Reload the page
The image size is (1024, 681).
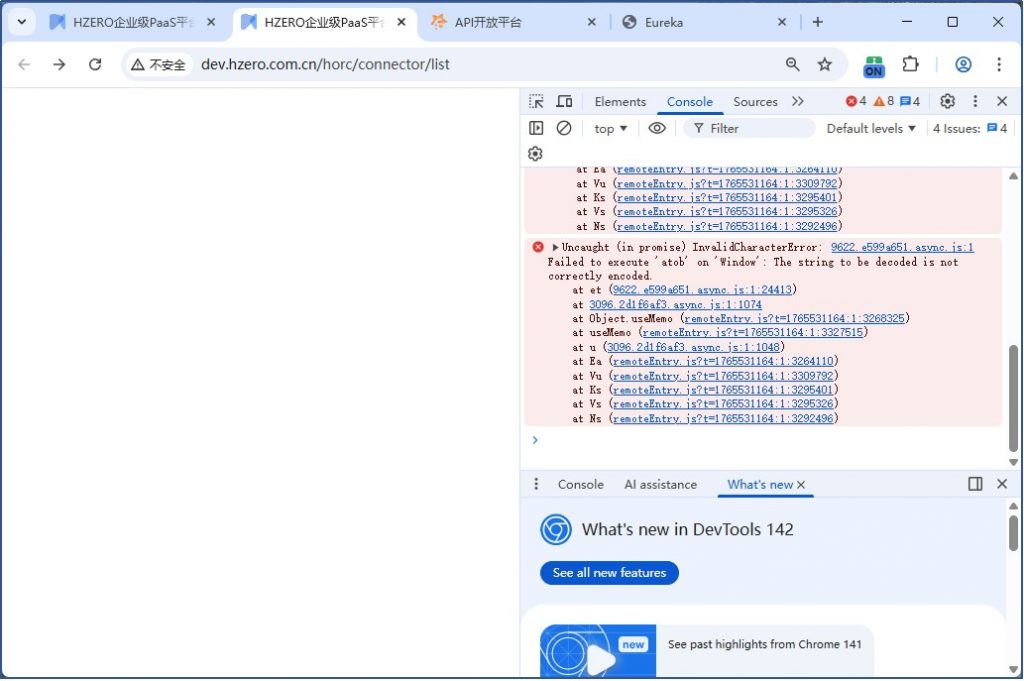coord(95,64)
